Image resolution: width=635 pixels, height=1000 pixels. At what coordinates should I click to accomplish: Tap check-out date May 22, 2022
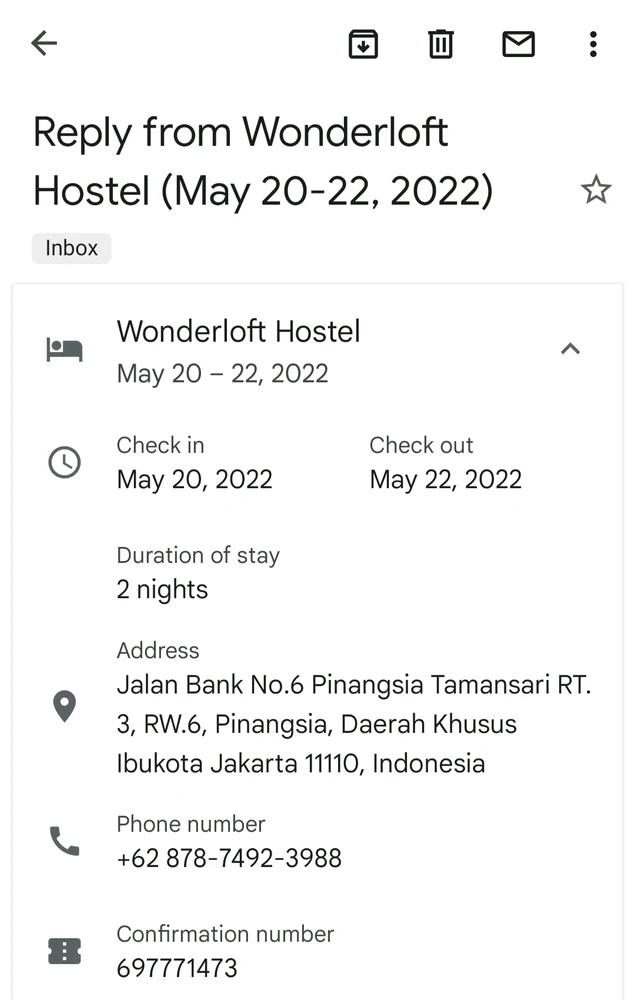click(x=445, y=479)
